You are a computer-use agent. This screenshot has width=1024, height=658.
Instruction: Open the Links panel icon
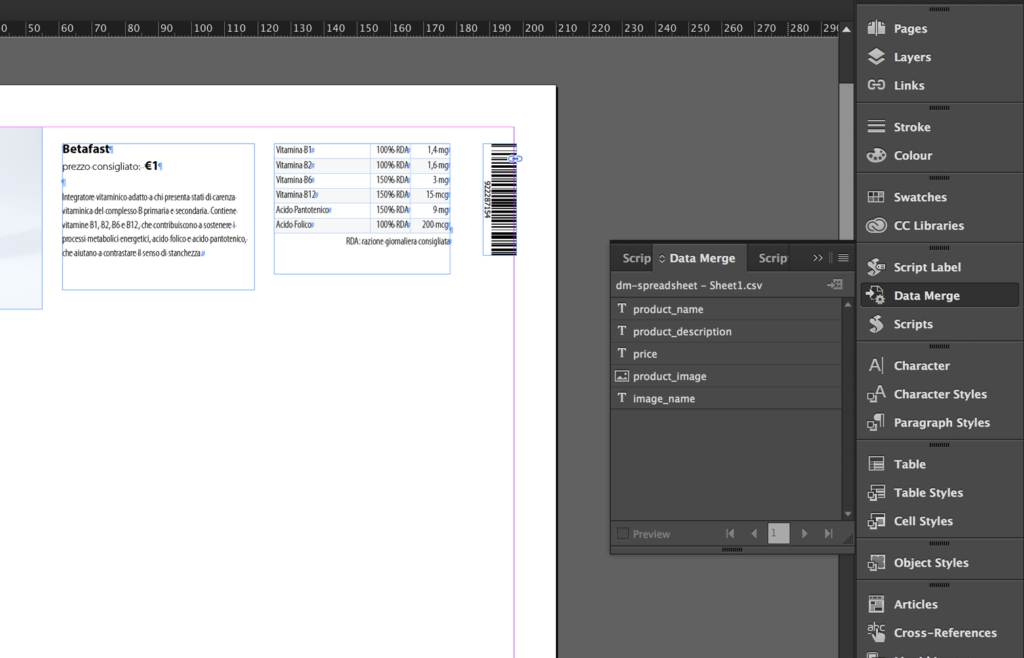point(876,85)
